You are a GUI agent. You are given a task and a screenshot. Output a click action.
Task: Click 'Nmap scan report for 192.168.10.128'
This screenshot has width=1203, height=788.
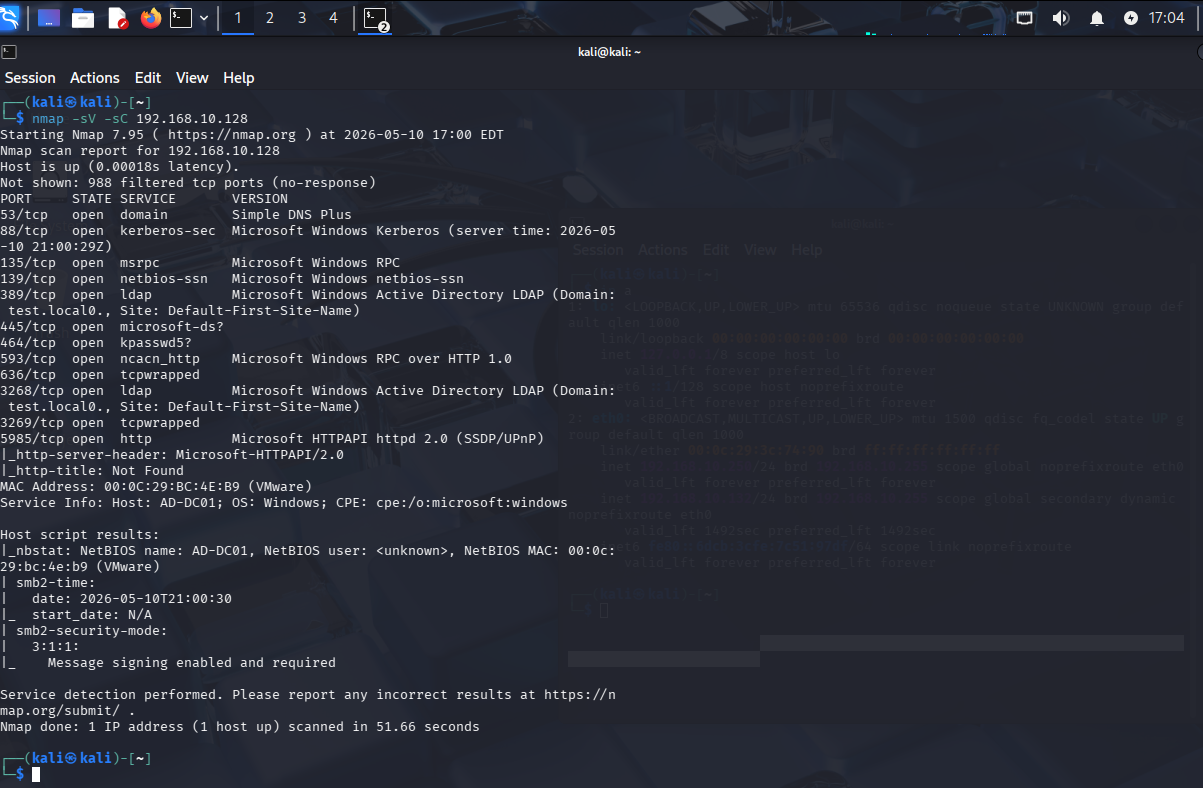(x=140, y=151)
